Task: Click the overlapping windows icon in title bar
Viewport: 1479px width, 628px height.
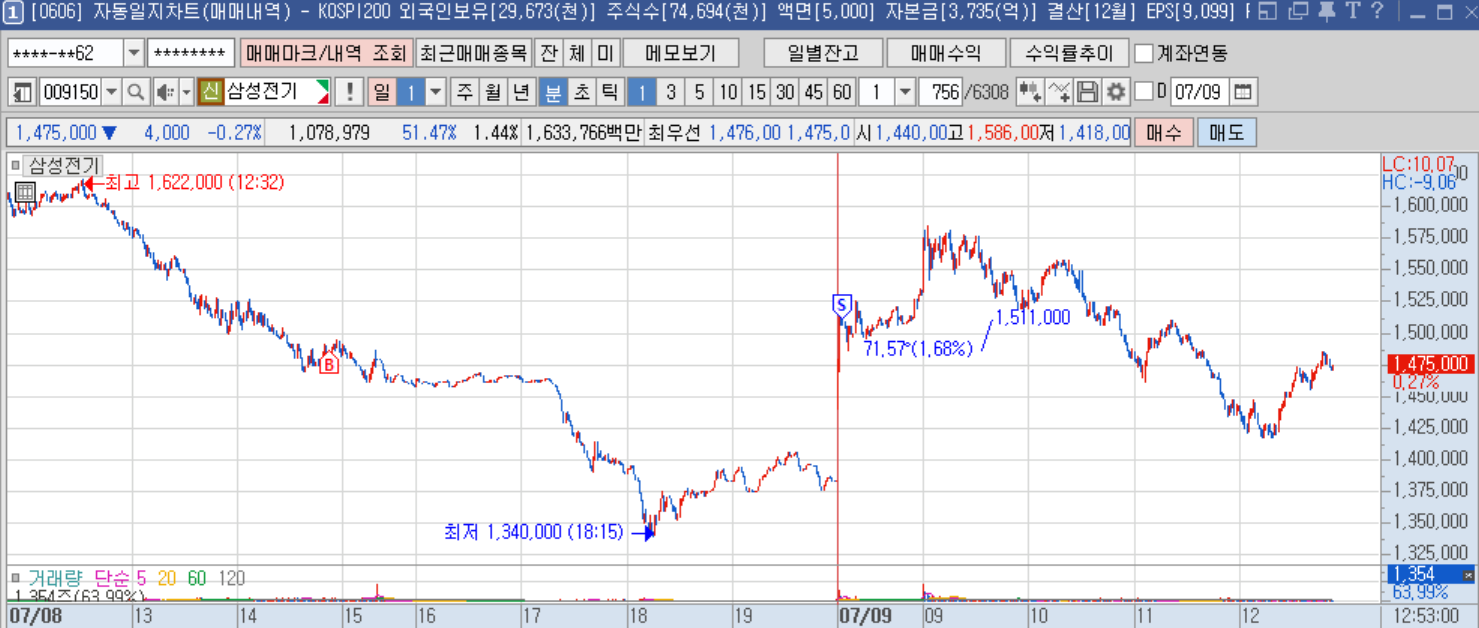Action: click(x=1298, y=13)
